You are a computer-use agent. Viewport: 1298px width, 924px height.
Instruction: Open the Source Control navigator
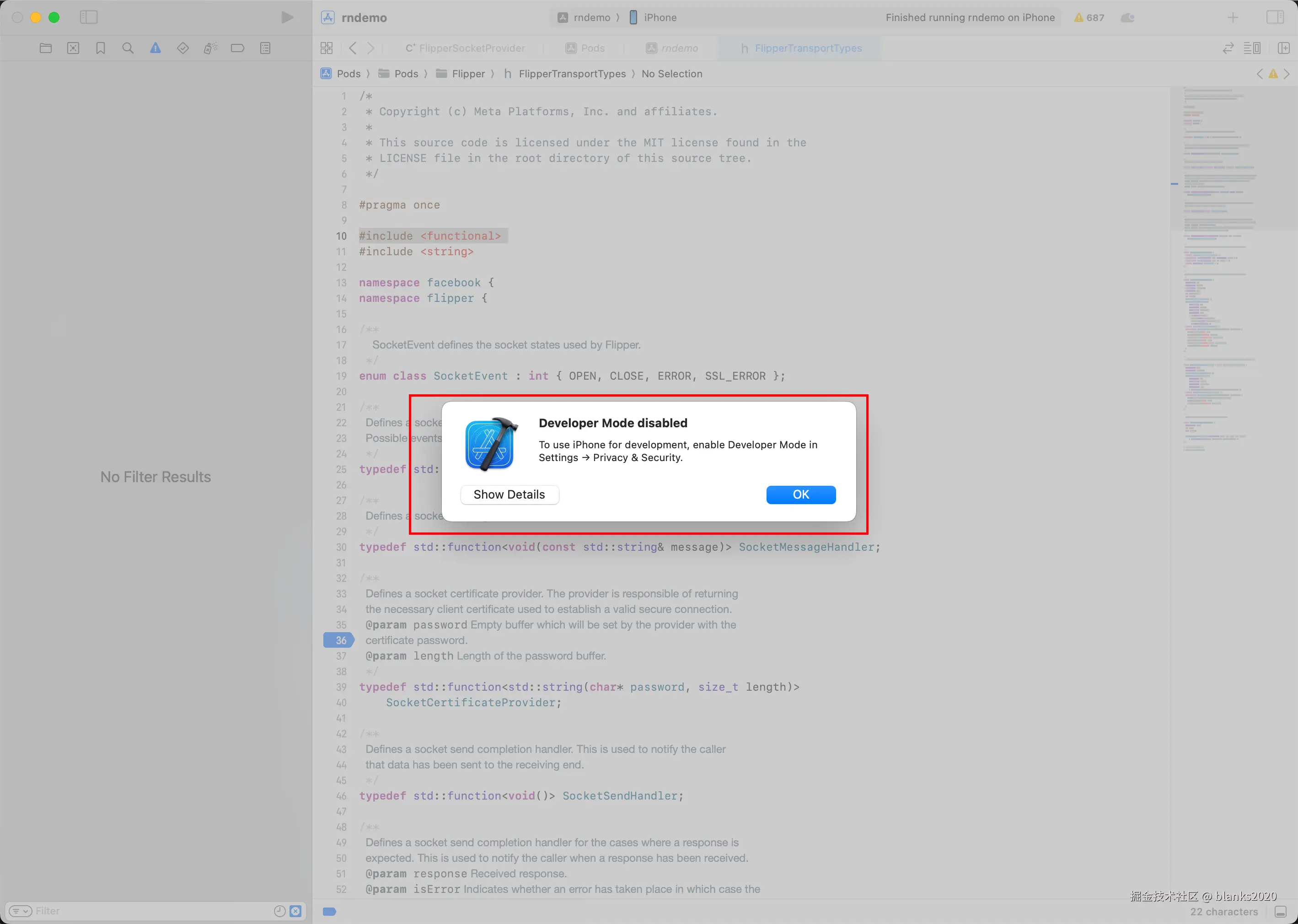point(73,48)
